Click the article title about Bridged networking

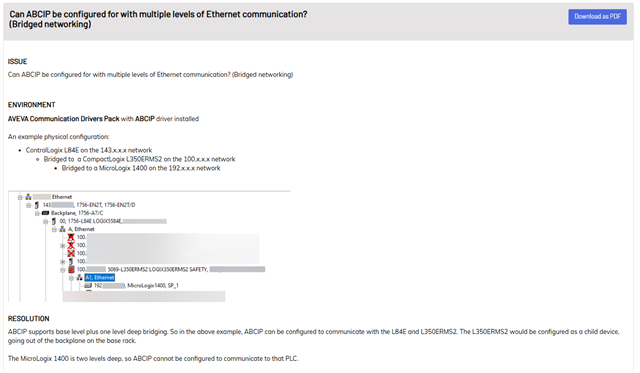(158, 19)
